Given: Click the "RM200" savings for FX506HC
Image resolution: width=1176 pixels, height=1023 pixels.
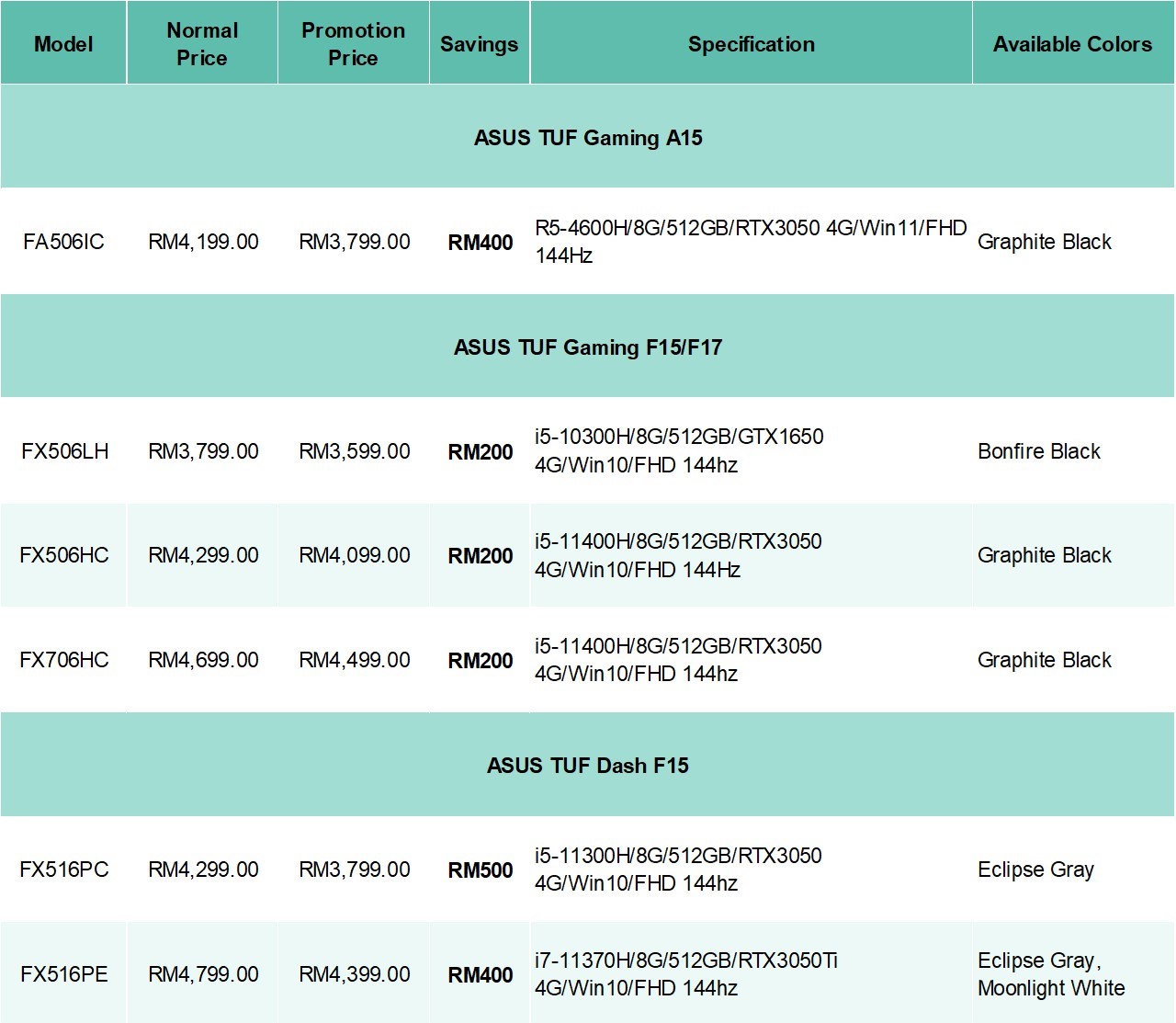Looking at the screenshot, I should pyautogui.click(x=481, y=556).
